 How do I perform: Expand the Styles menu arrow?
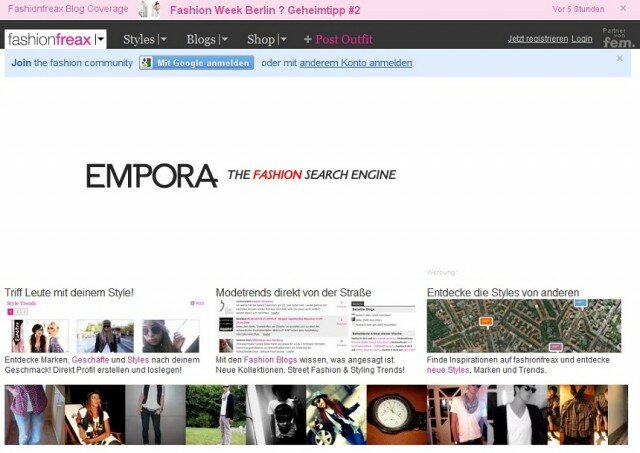click(x=163, y=40)
